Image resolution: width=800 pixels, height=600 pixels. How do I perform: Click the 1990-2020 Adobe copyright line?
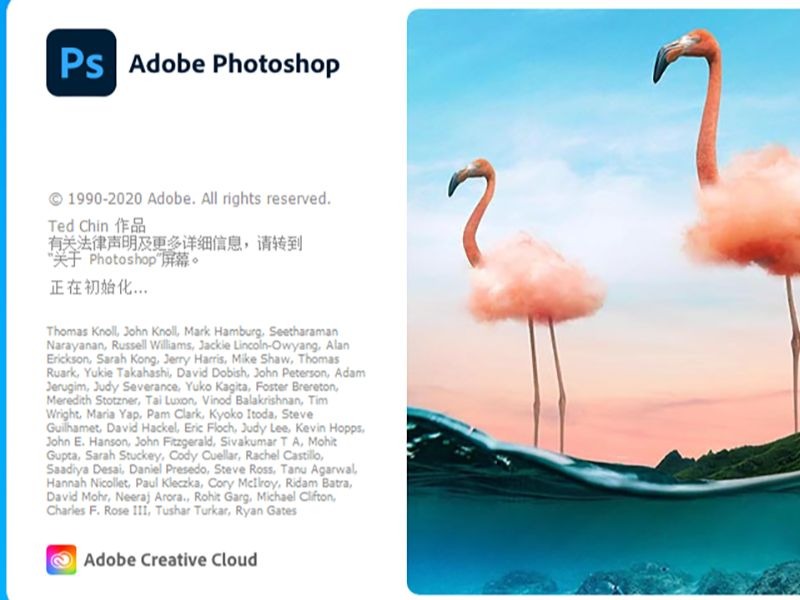point(190,198)
